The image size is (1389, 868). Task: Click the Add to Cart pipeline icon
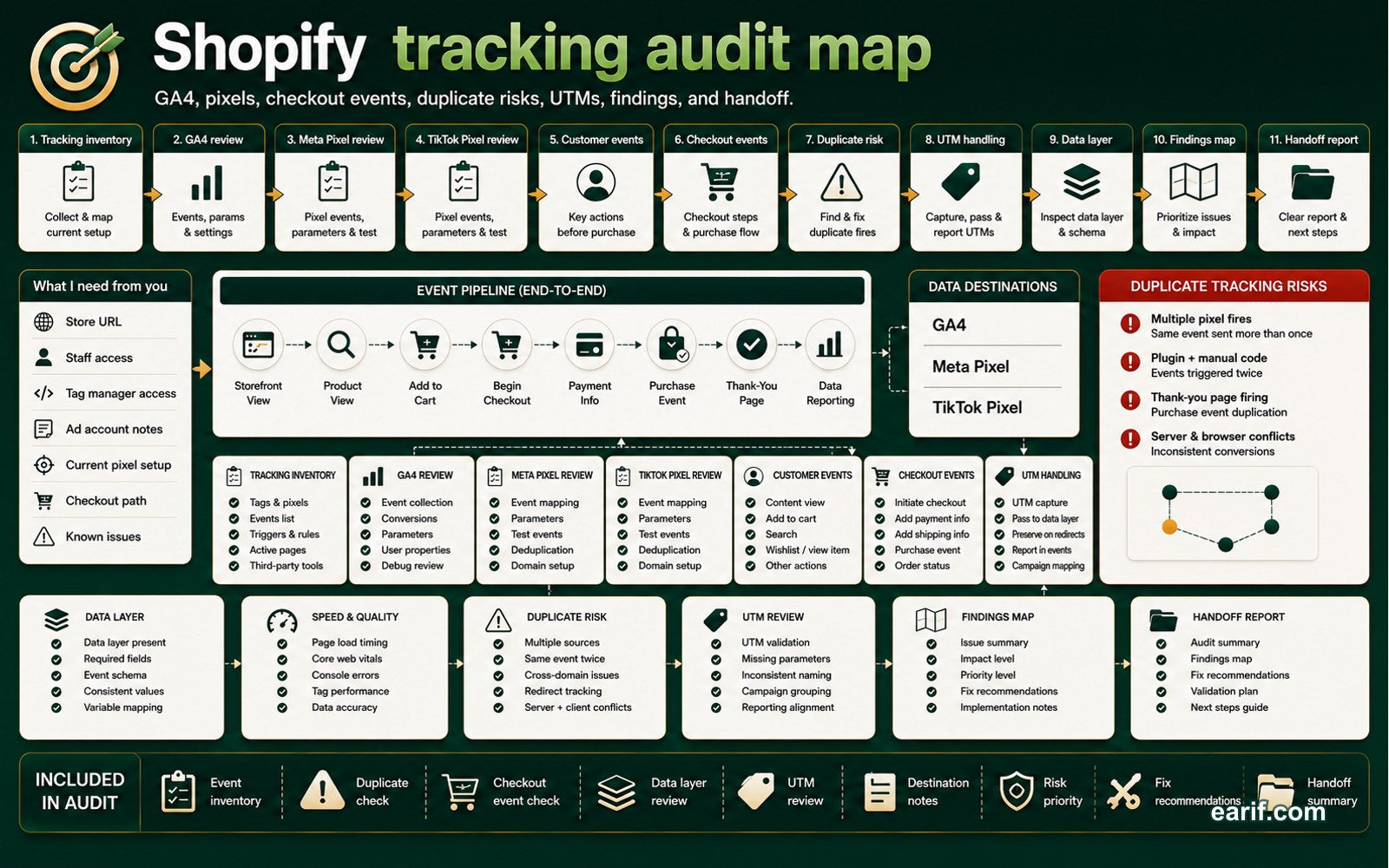425,345
